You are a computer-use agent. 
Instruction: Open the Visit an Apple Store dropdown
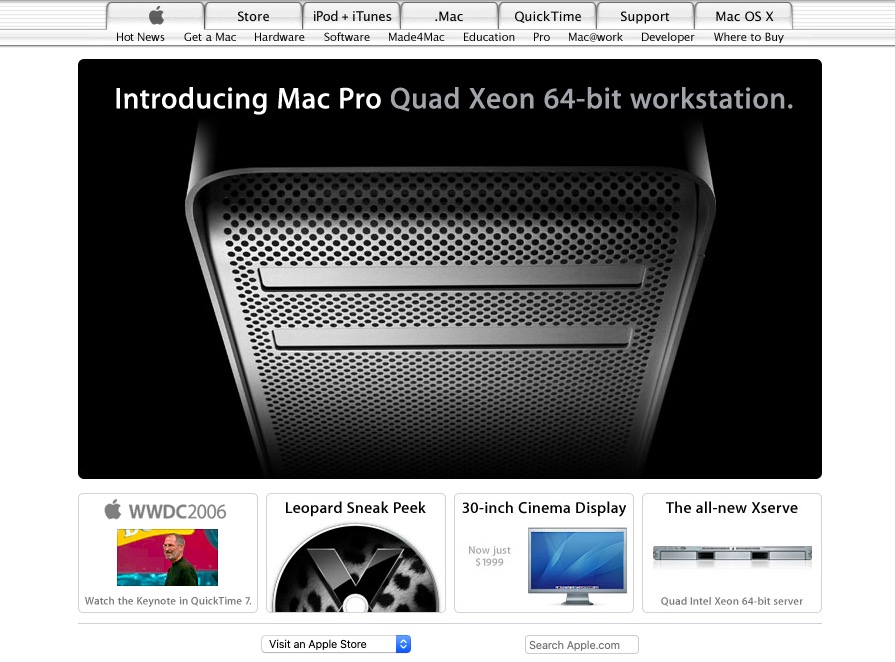point(336,644)
